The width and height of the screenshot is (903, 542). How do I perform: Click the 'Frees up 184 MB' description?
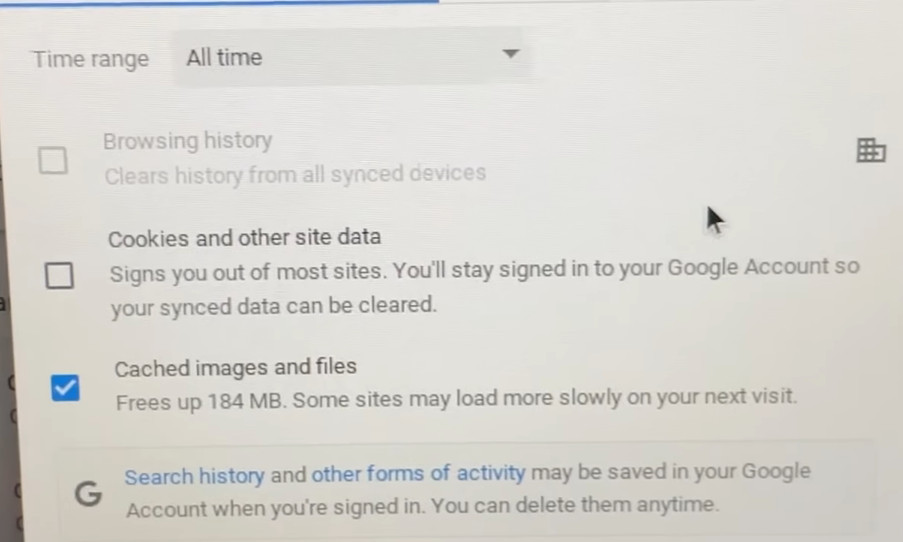(457, 399)
